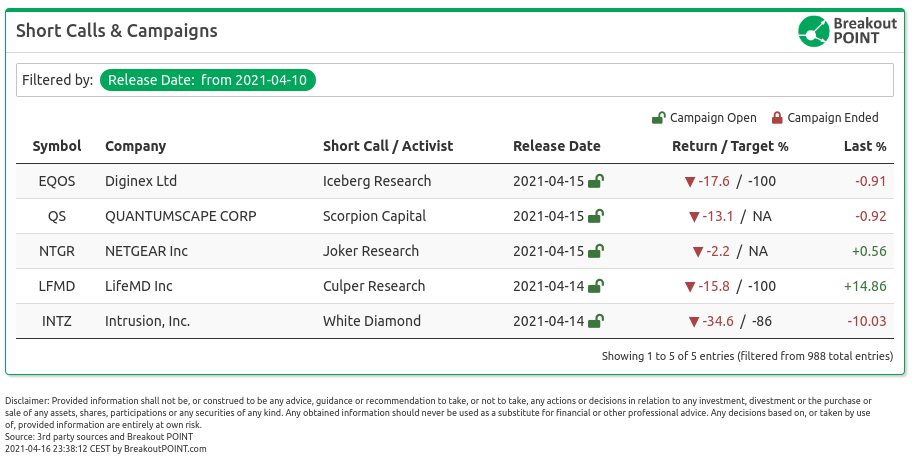Select the LFMD symbol cell
The height and width of the screenshot is (461, 914).
tap(57, 286)
